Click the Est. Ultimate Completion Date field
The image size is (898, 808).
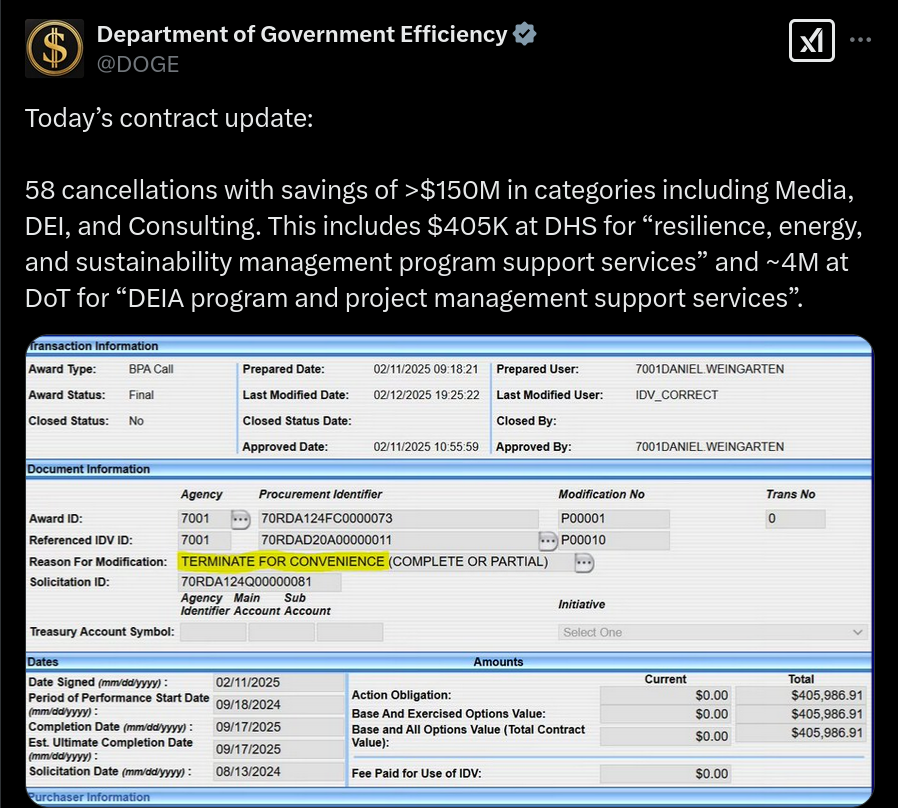click(278, 749)
